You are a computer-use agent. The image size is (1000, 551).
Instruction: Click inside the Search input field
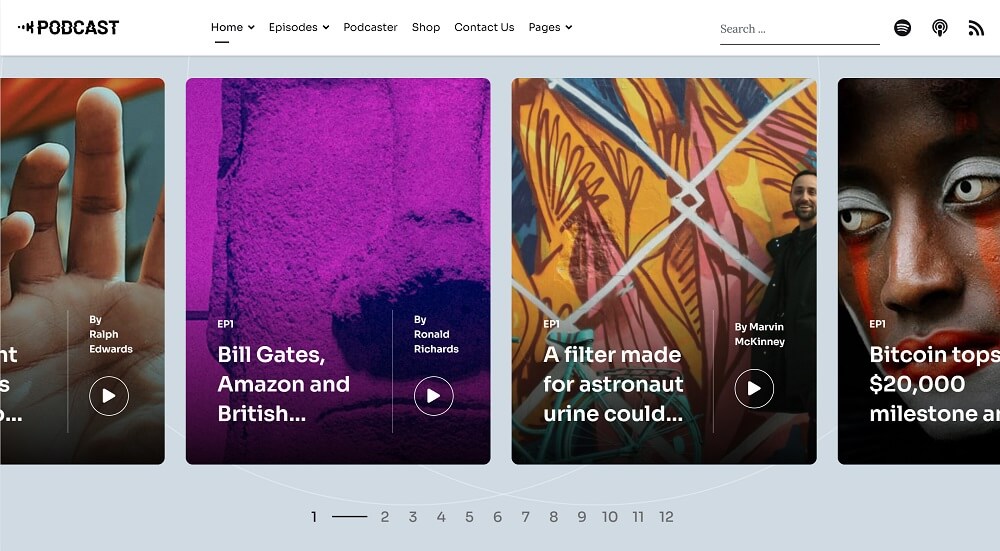coord(798,29)
